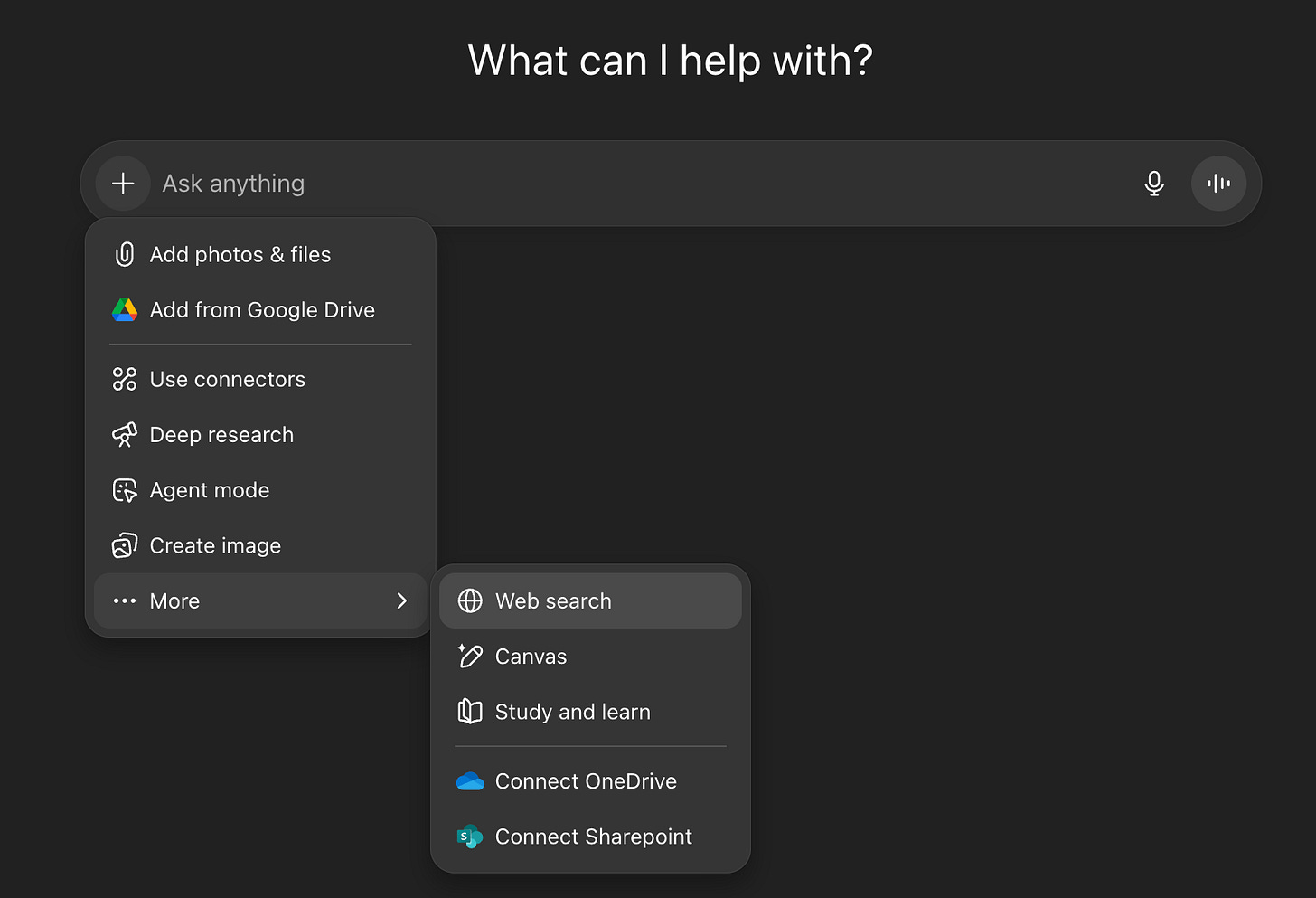Click the Connect OneDrive cloud icon
Image resolution: width=1316 pixels, height=898 pixels.
click(x=470, y=781)
